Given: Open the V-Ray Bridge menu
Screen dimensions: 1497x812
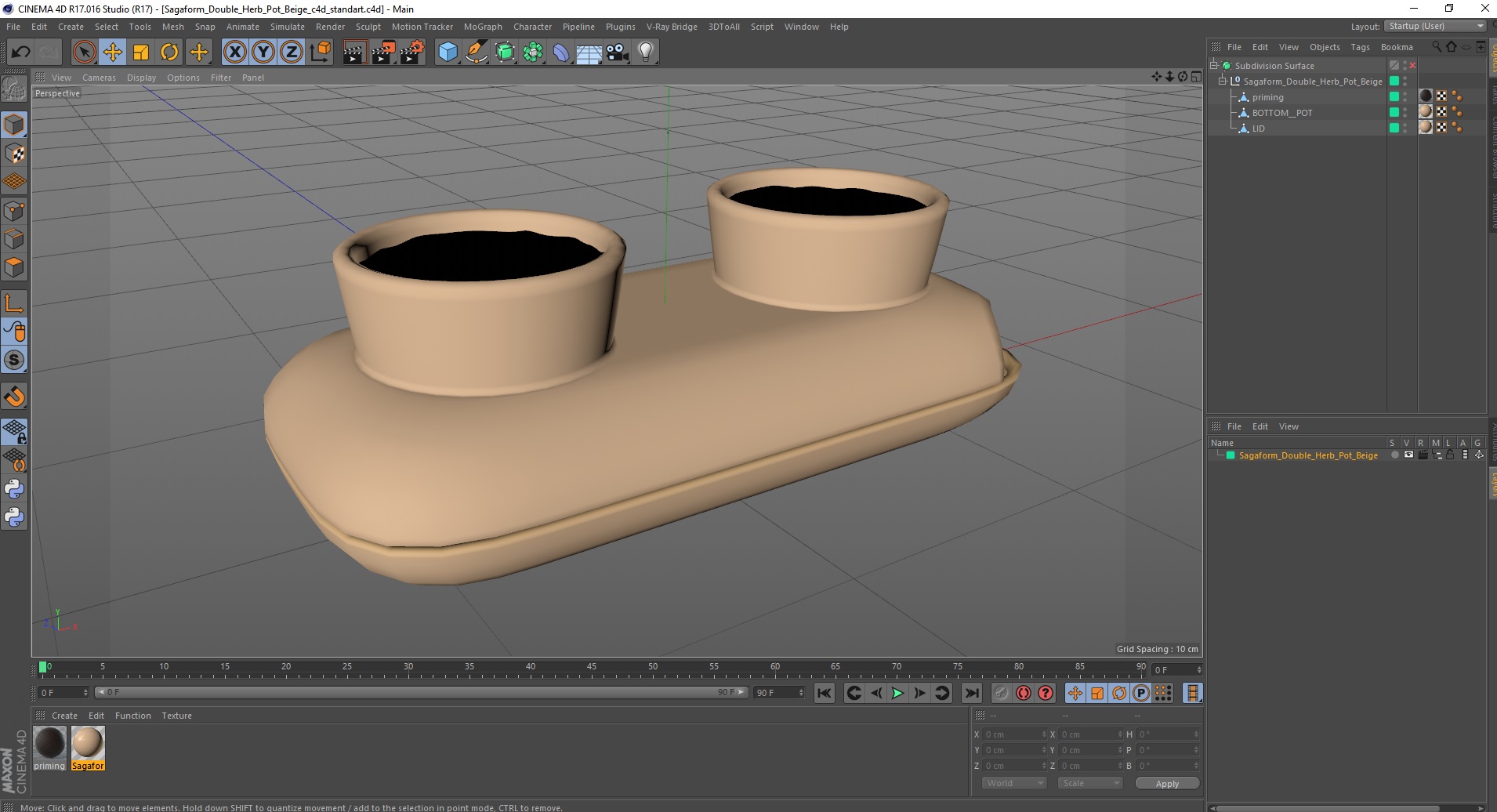Looking at the screenshot, I should point(672,27).
